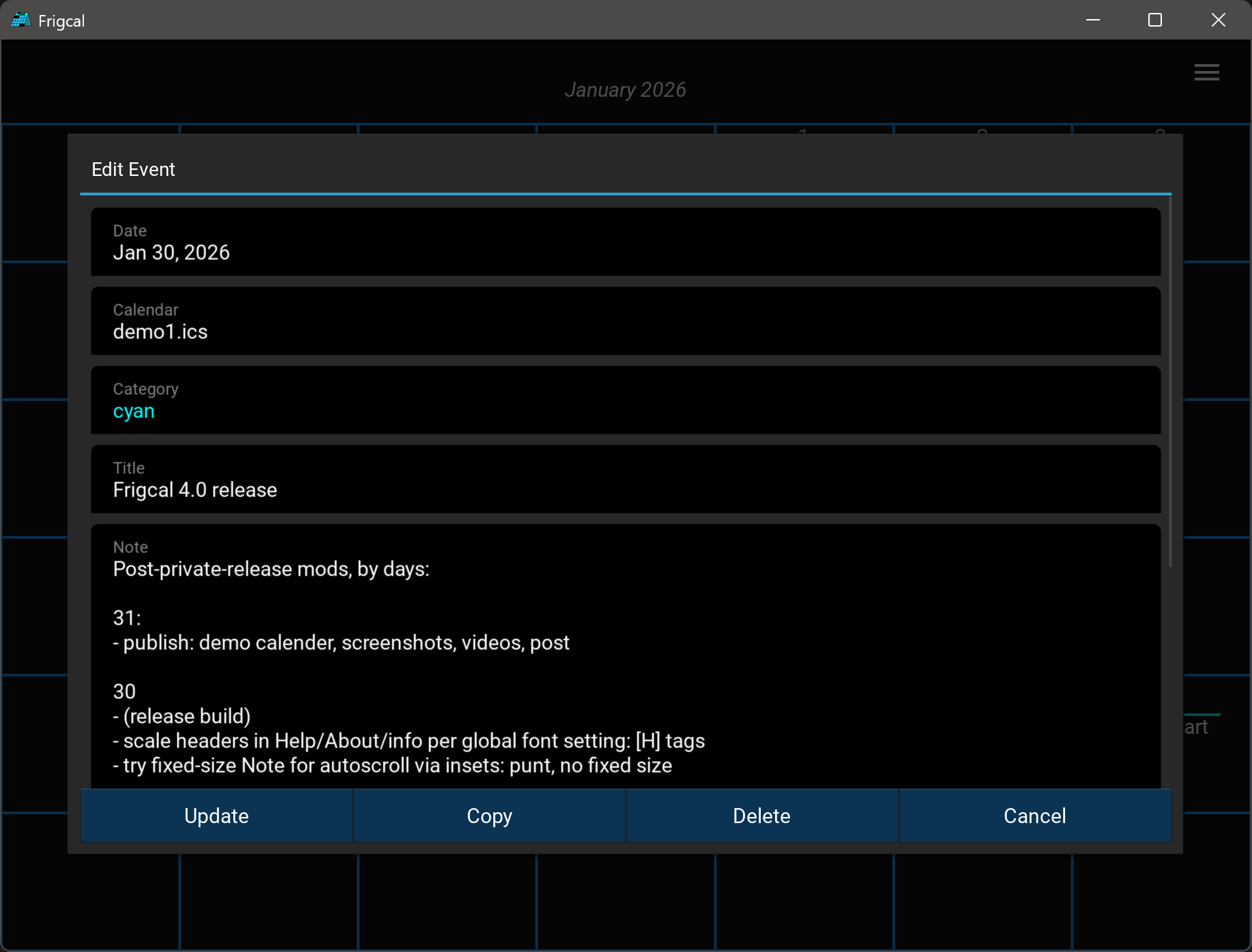The image size is (1252, 952).
Task: Minimize the Frigcal window
Action: point(1093,20)
